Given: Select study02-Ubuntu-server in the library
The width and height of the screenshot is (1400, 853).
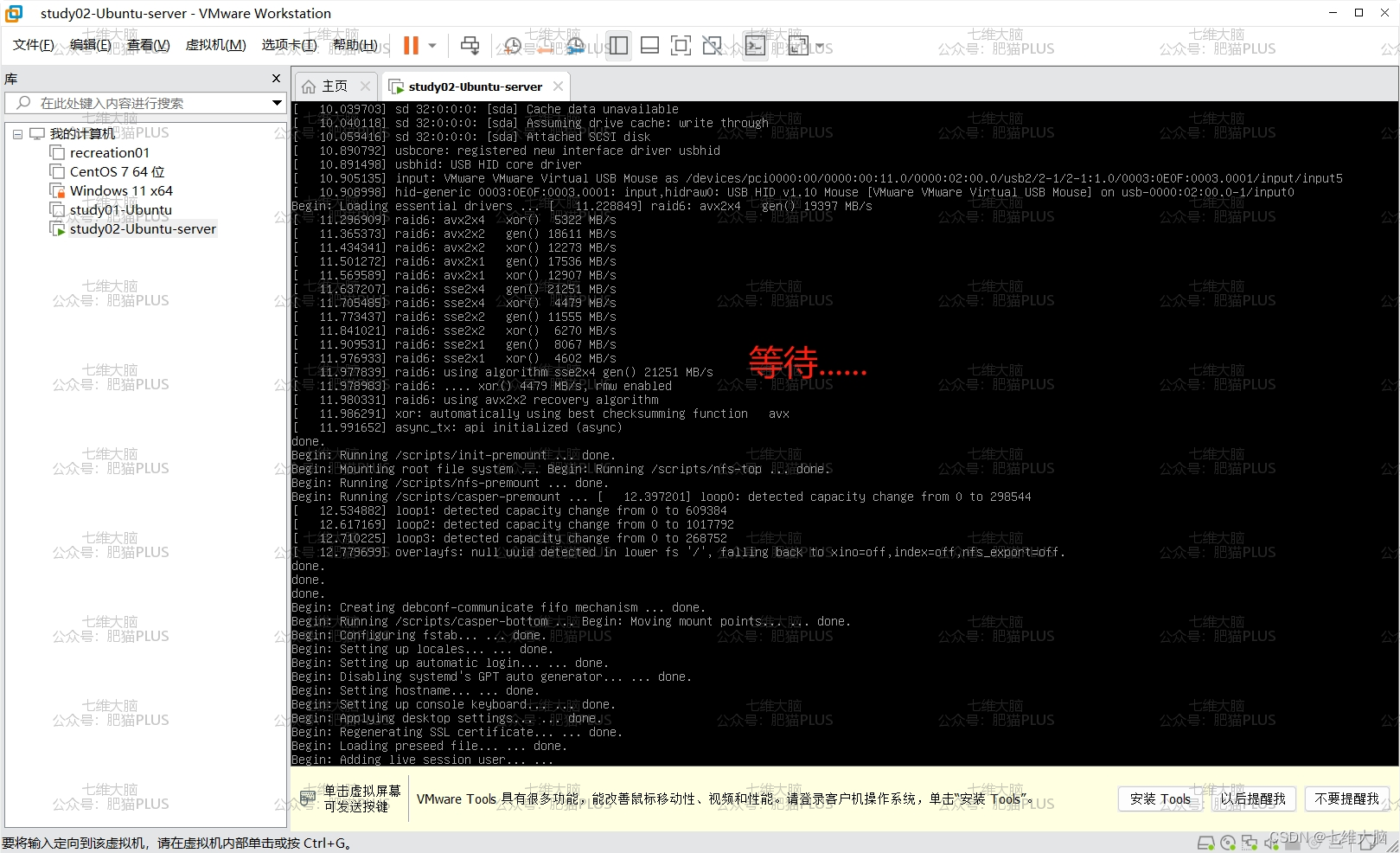Looking at the screenshot, I should [143, 229].
